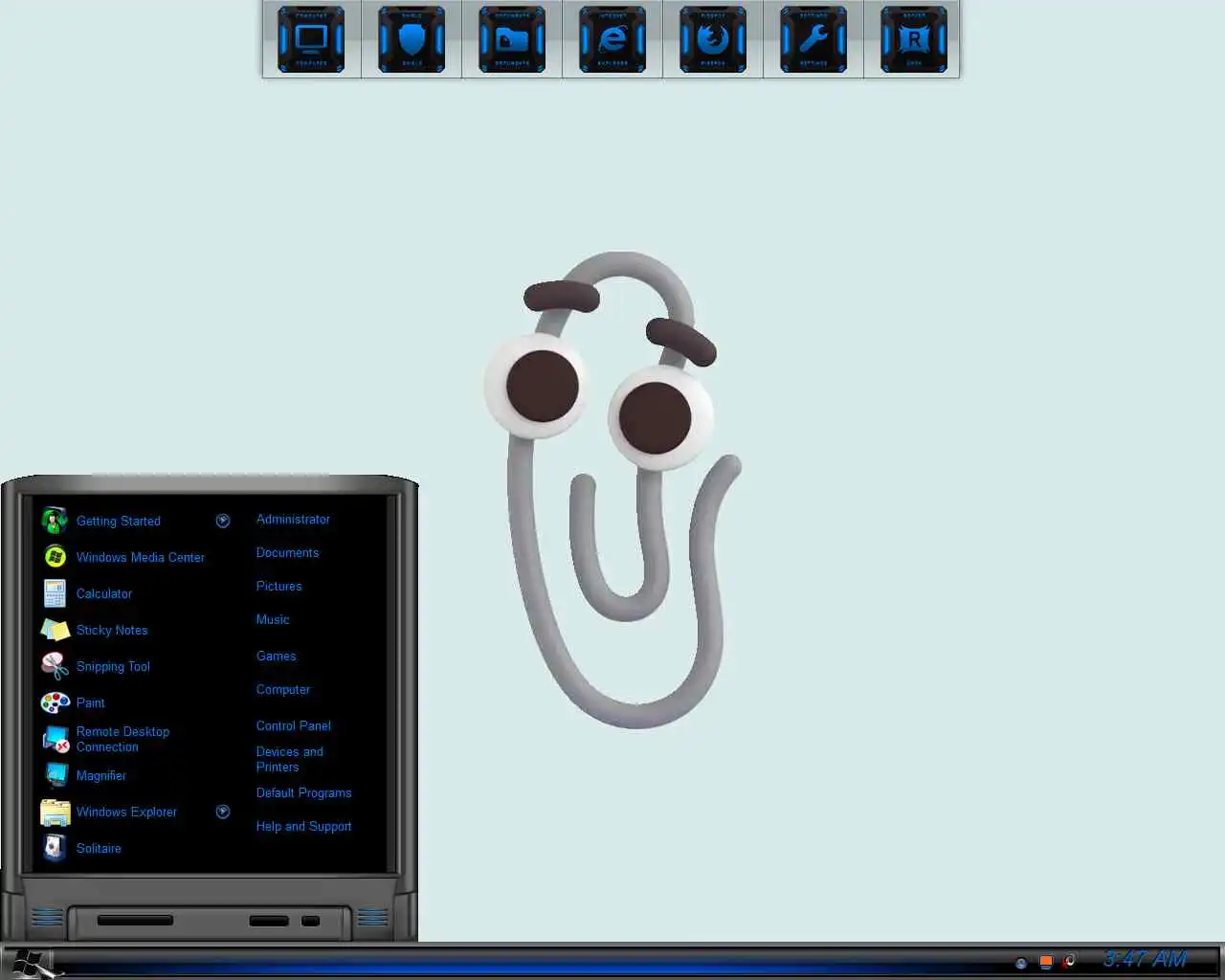Open Games from the Start menu
This screenshot has height=980, width=1225.
[x=276, y=656]
